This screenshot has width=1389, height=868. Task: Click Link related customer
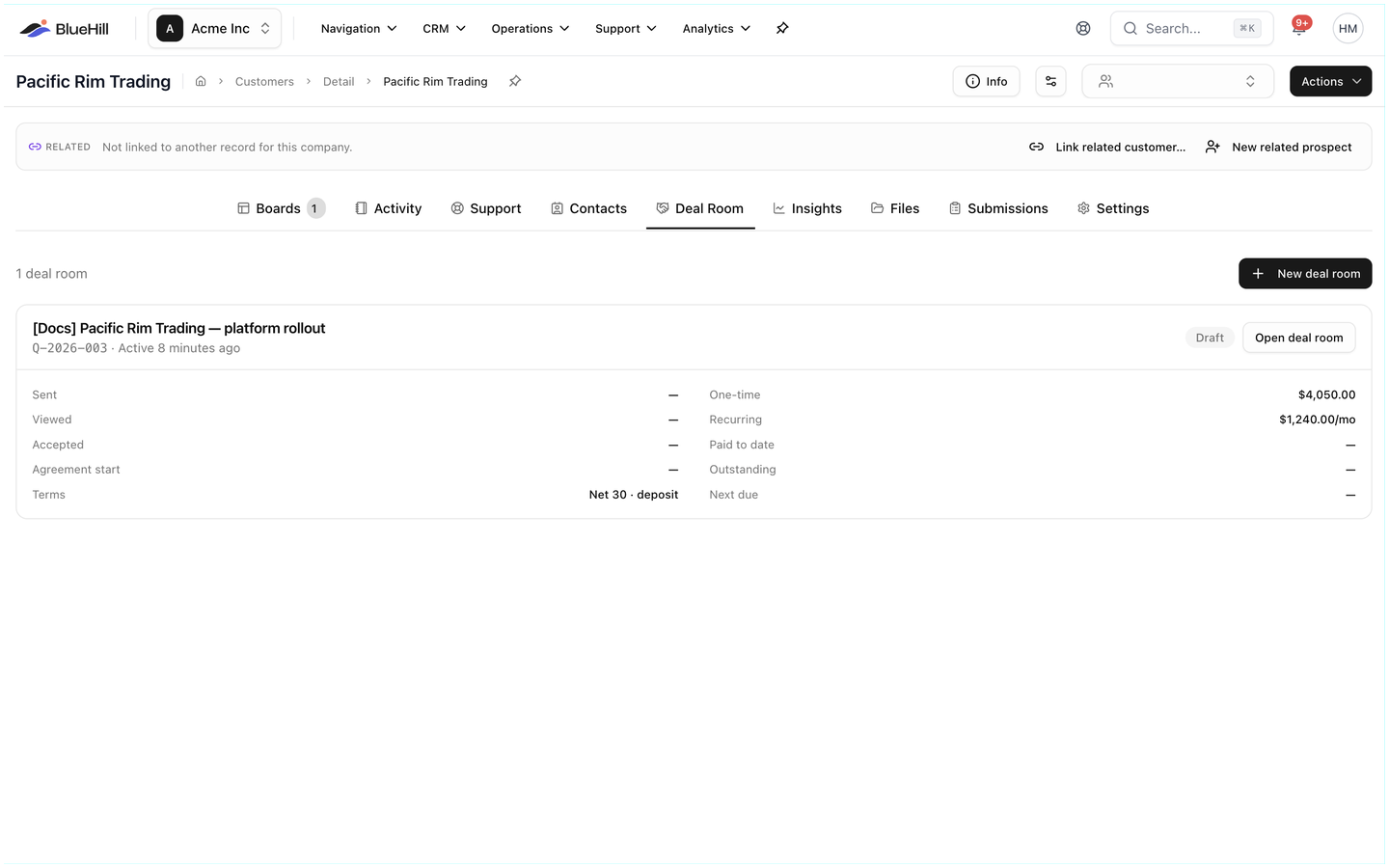coord(1107,147)
